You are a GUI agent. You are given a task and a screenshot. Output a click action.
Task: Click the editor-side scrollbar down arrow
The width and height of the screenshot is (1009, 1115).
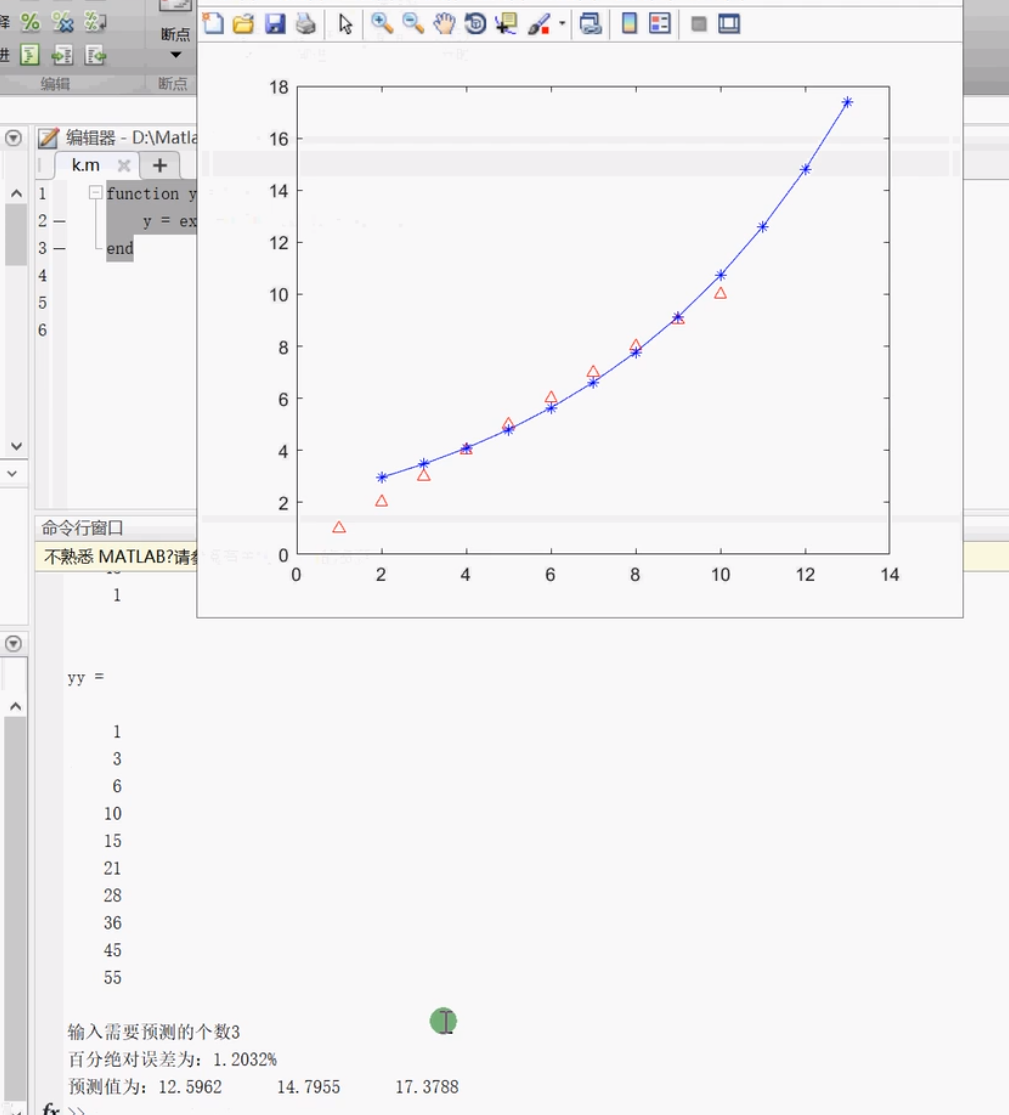[x=16, y=446]
